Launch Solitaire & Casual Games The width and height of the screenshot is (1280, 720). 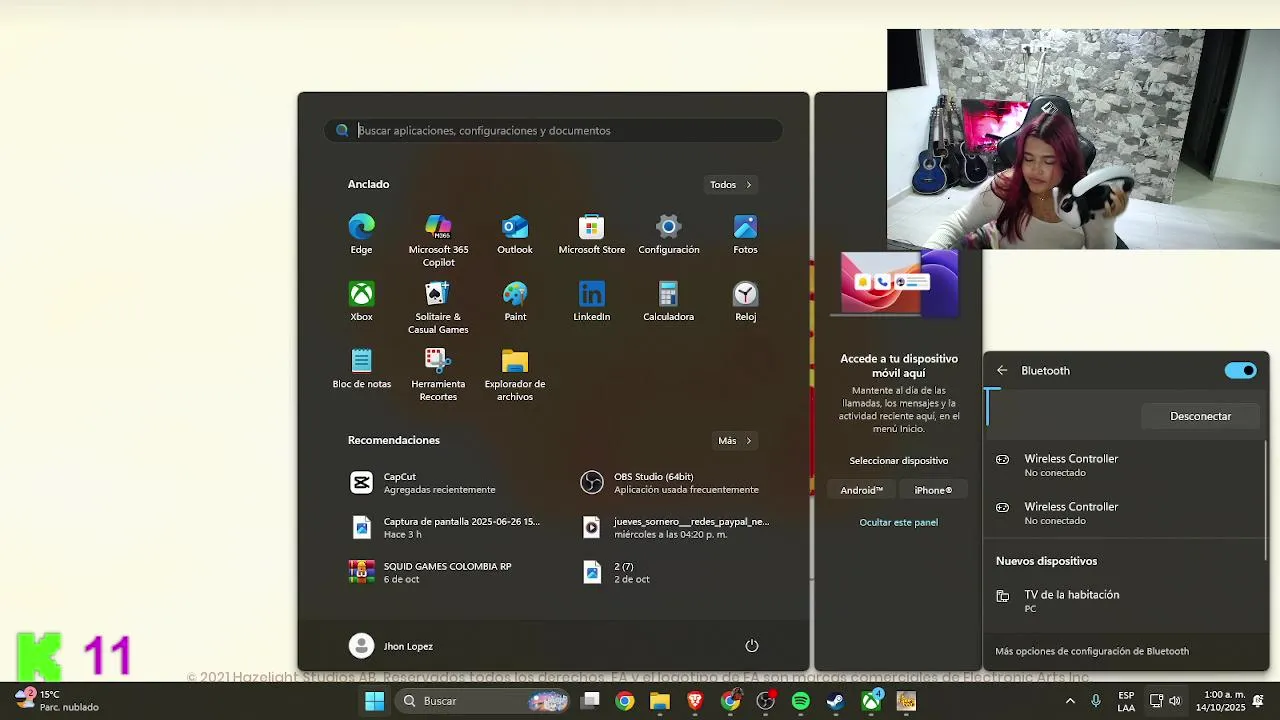(x=438, y=308)
